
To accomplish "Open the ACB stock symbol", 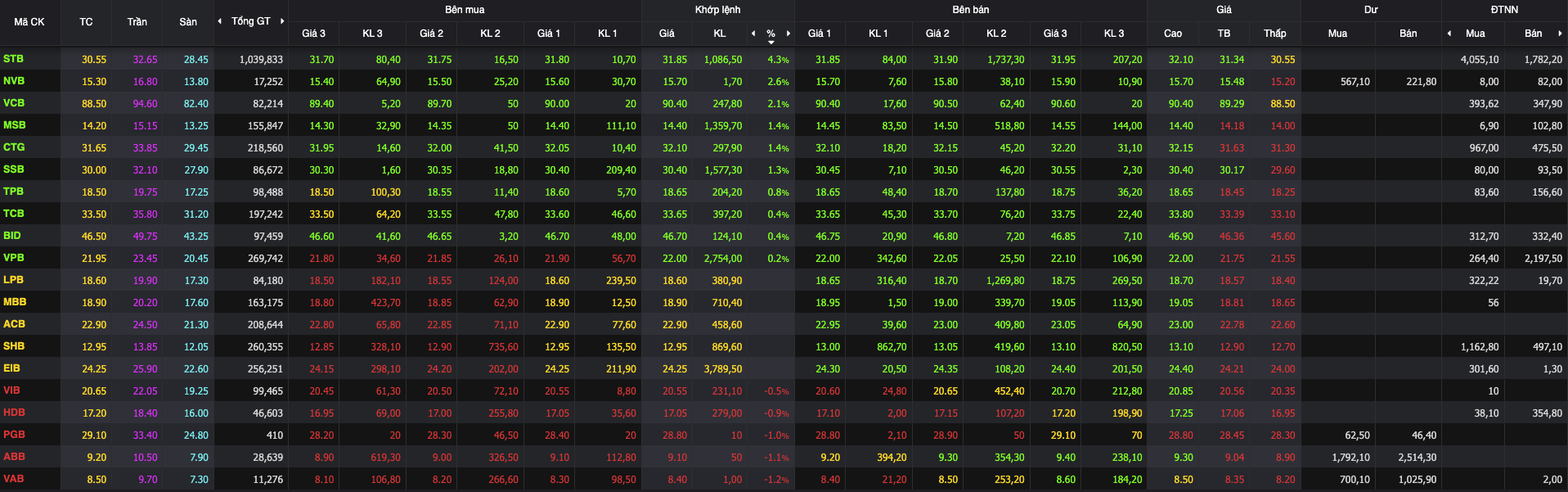I will 14,324.
